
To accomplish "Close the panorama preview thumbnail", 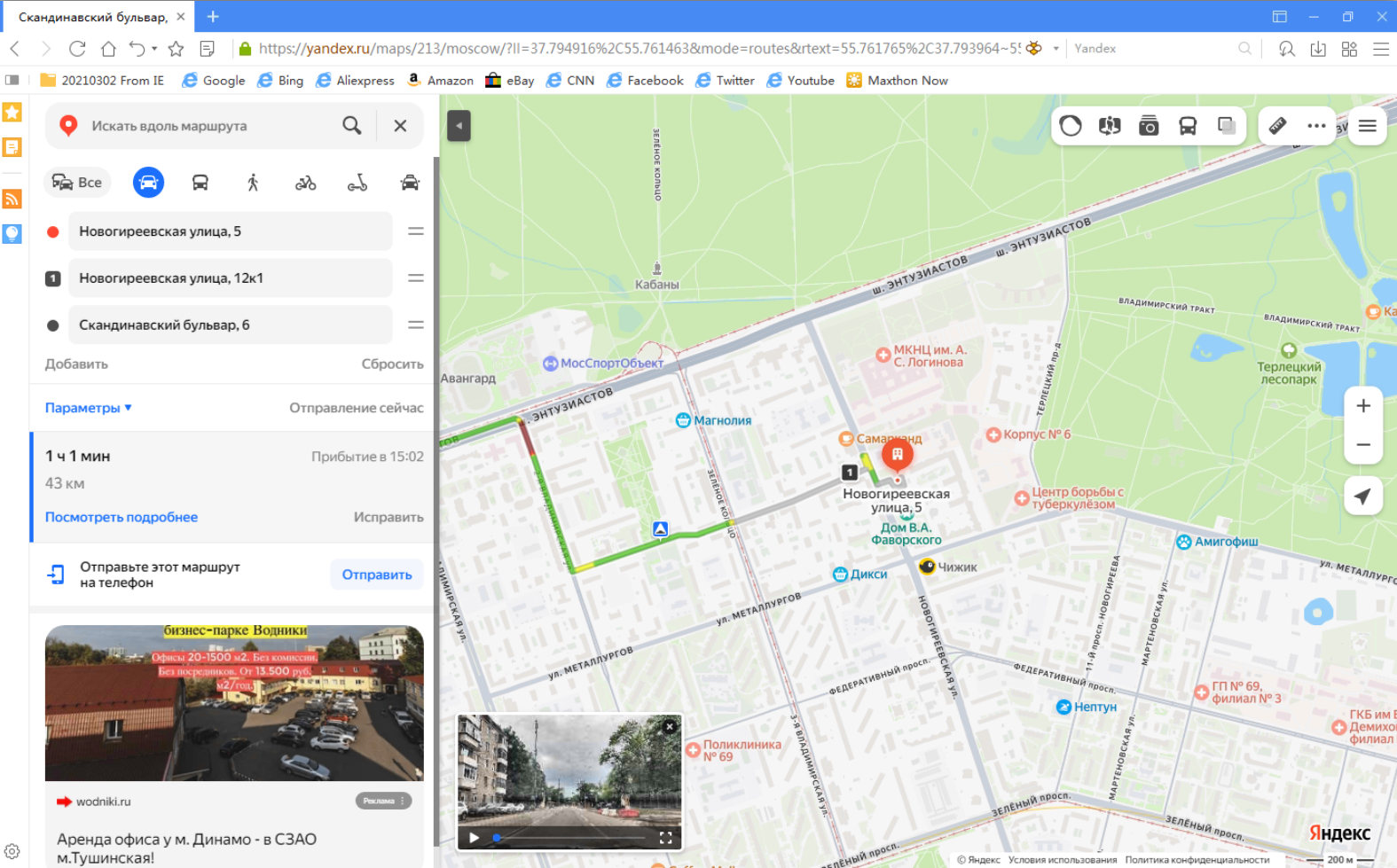I will tap(670, 726).
